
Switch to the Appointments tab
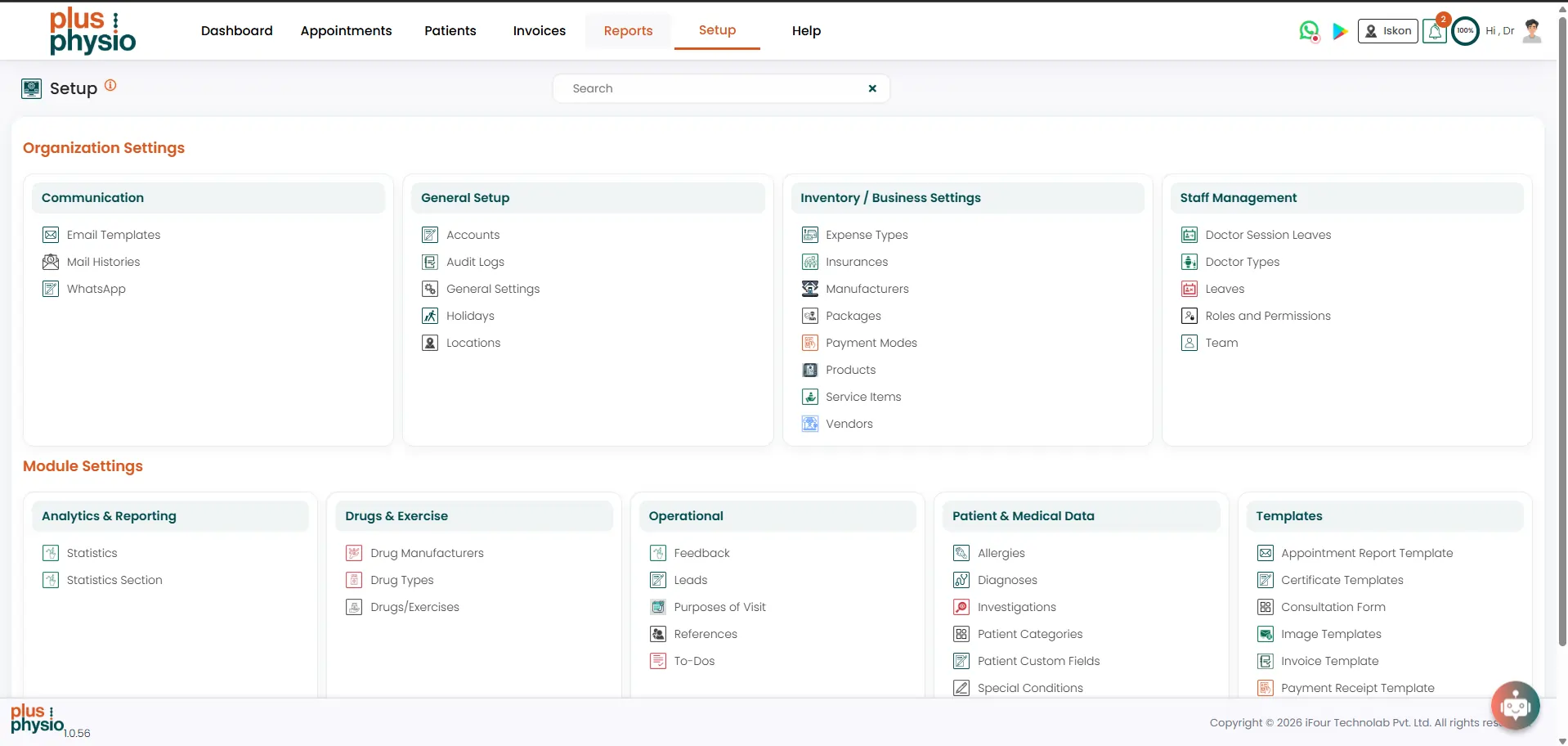[x=346, y=31]
